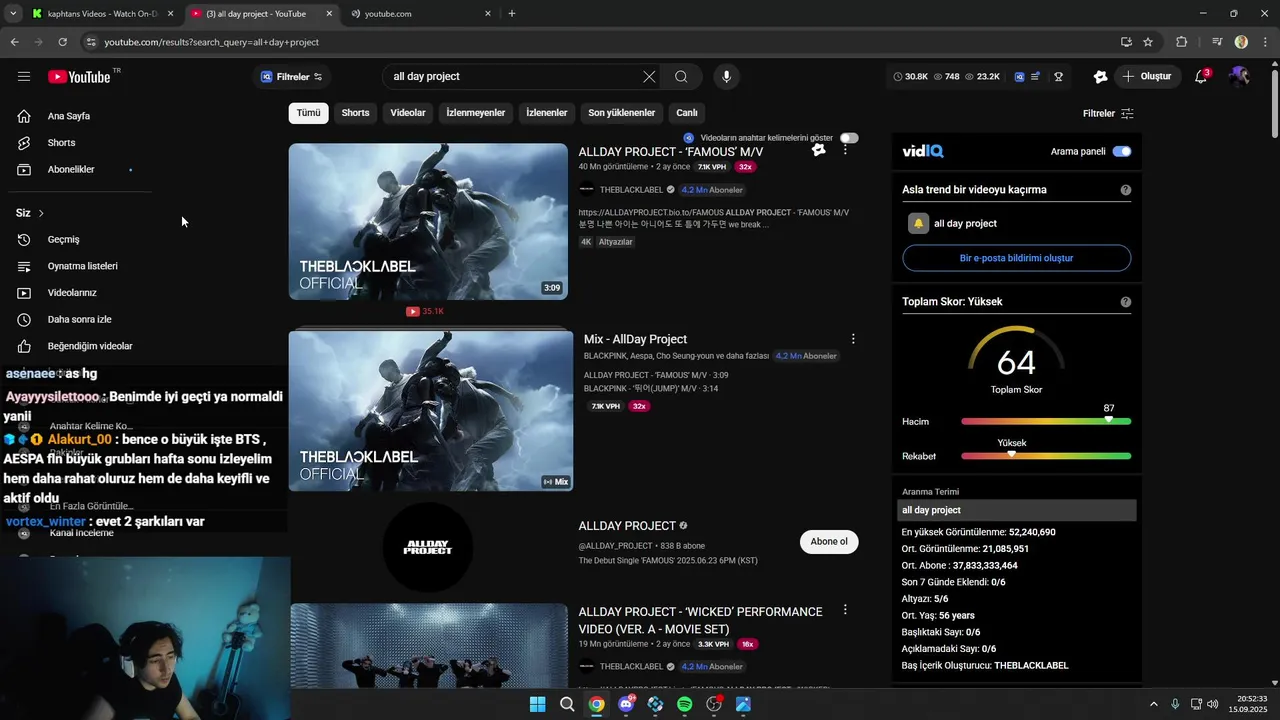Click the search magnifier button
This screenshot has height=720, width=1280.
pos(681,77)
